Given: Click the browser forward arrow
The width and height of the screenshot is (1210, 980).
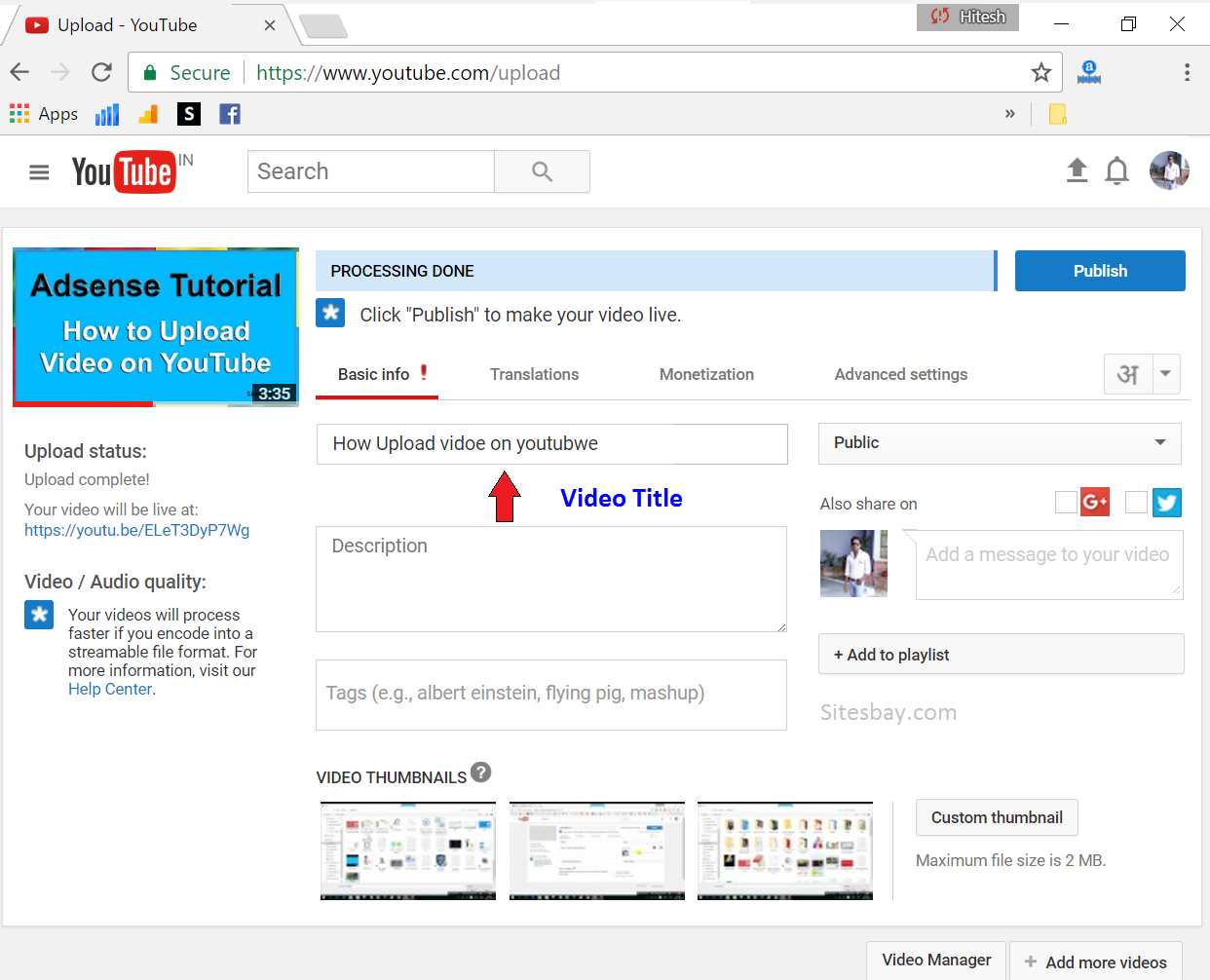Looking at the screenshot, I should click(60, 72).
